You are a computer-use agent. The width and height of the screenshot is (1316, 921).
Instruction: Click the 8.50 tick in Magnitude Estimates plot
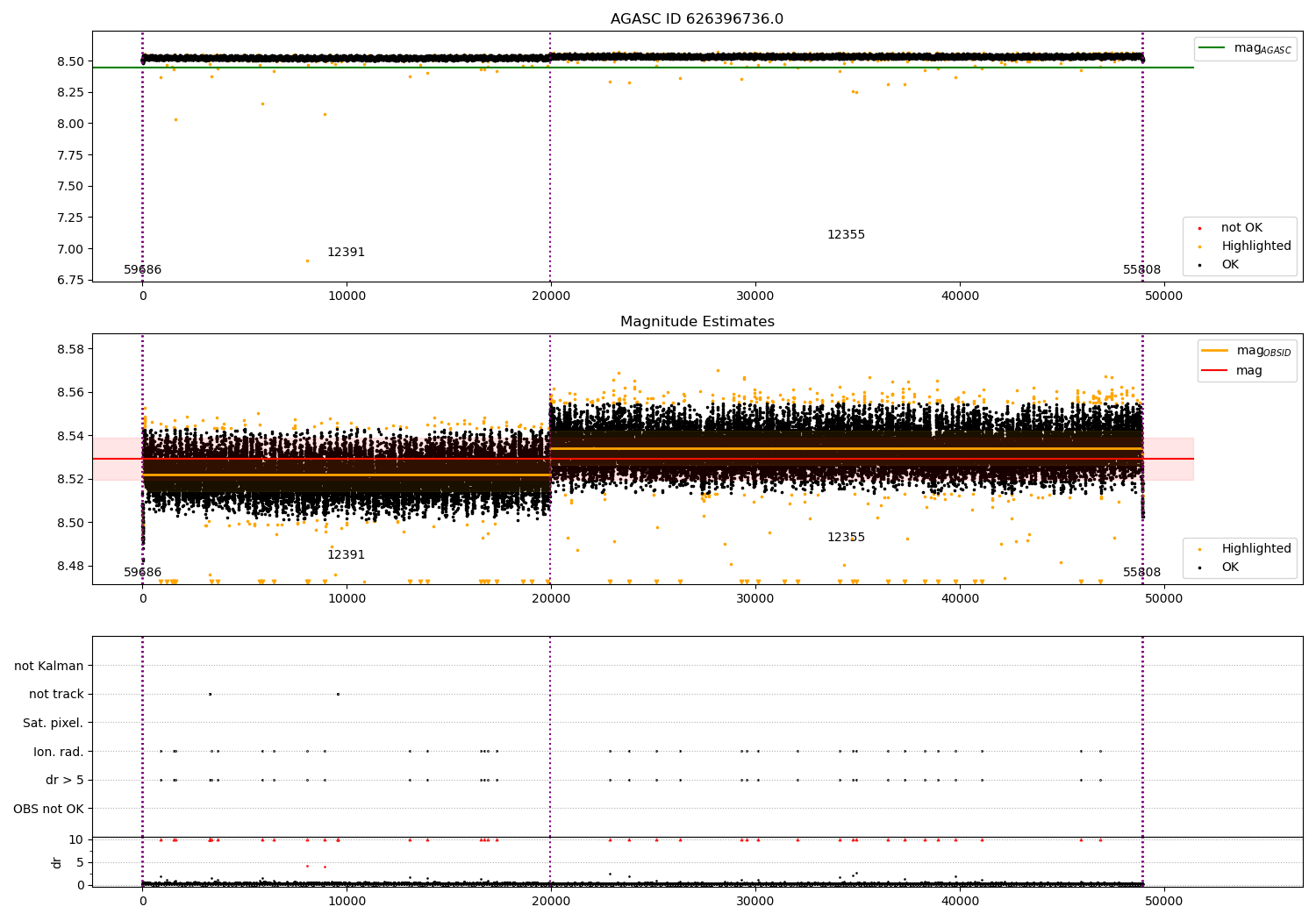[x=70, y=523]
